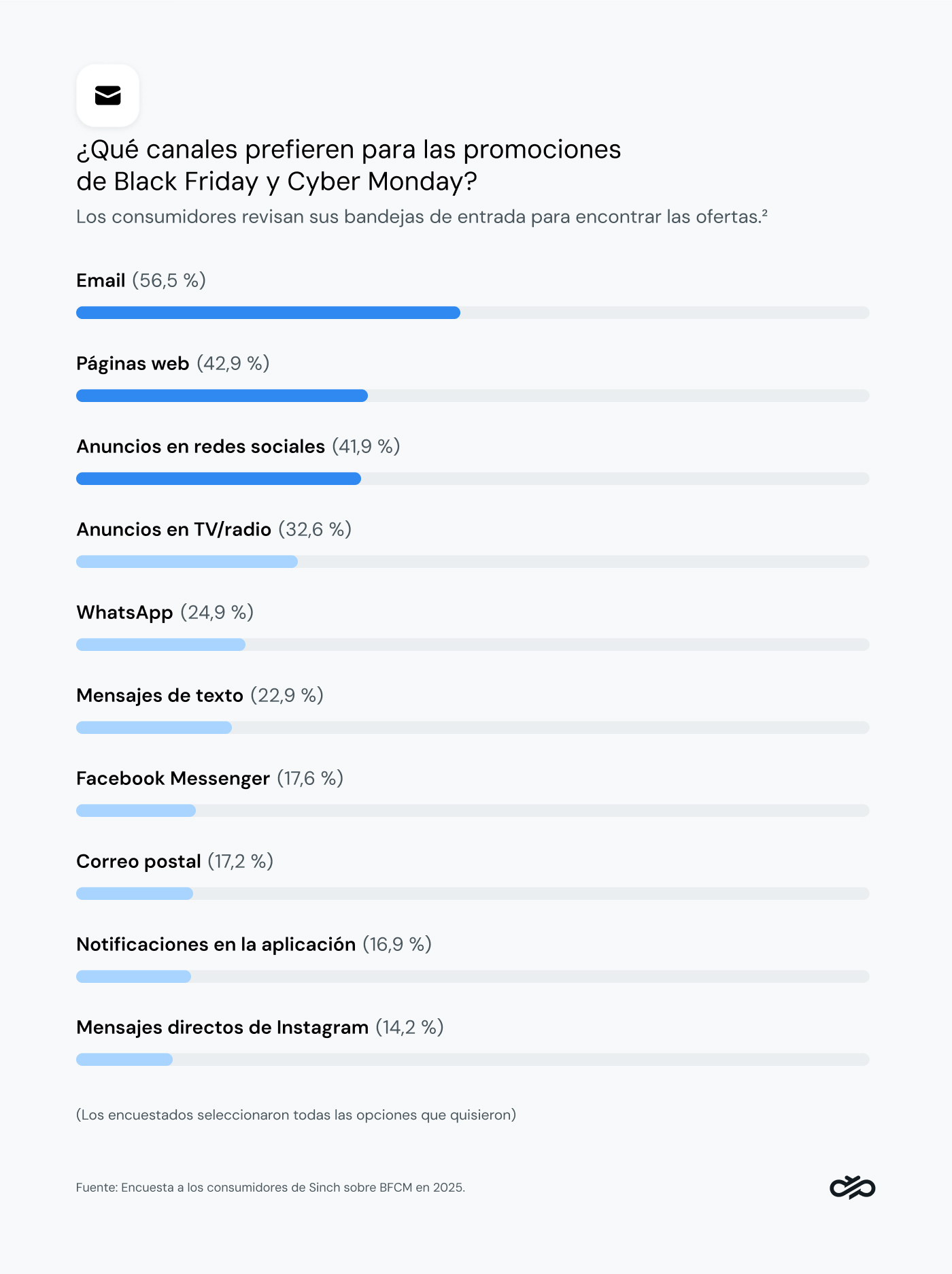Click the Facebook Messenger progress bar
The height and width of the screenshot is (1274, 952).
[x=473, y=811]
